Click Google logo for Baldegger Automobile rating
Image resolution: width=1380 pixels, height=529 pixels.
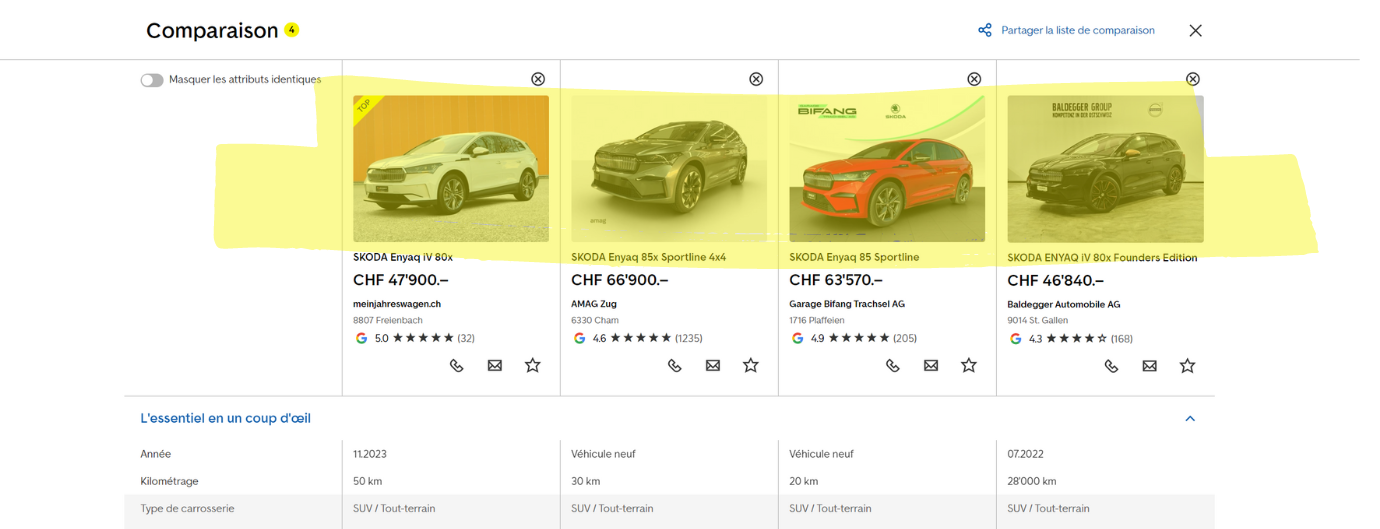tap(1015, 338)
